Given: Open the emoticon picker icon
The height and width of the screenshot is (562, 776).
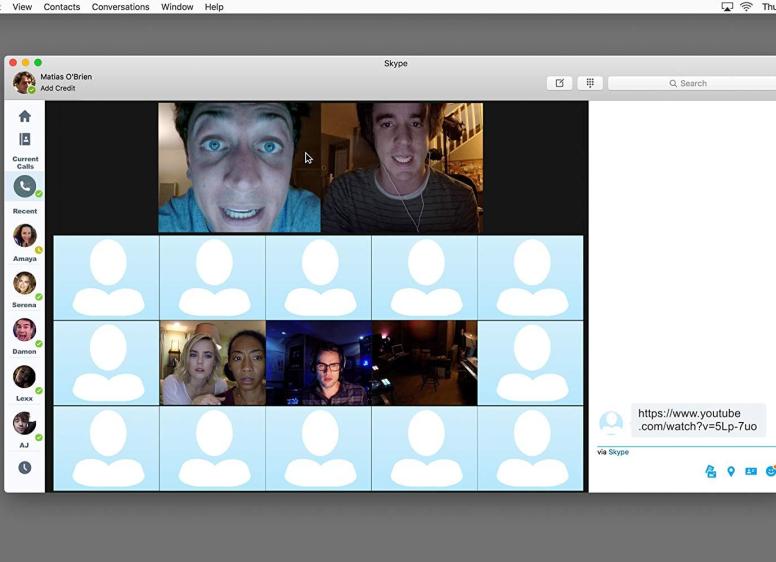Looking at the screenshot, I should tap(771, 471).
